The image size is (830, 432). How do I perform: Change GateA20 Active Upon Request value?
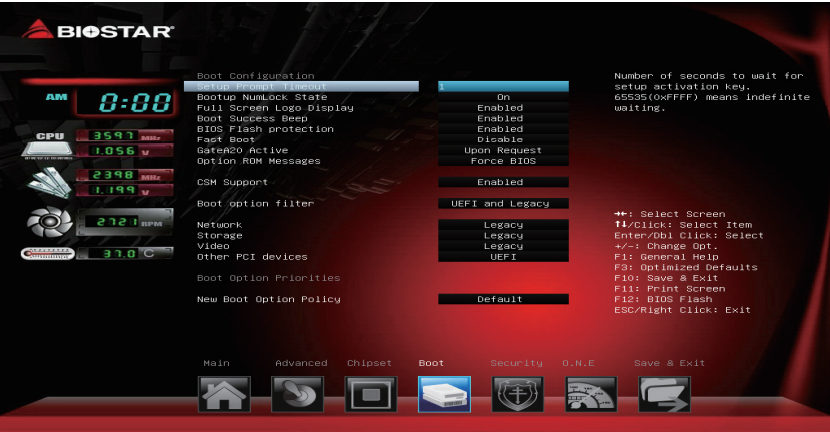click(x=503, y=150)
